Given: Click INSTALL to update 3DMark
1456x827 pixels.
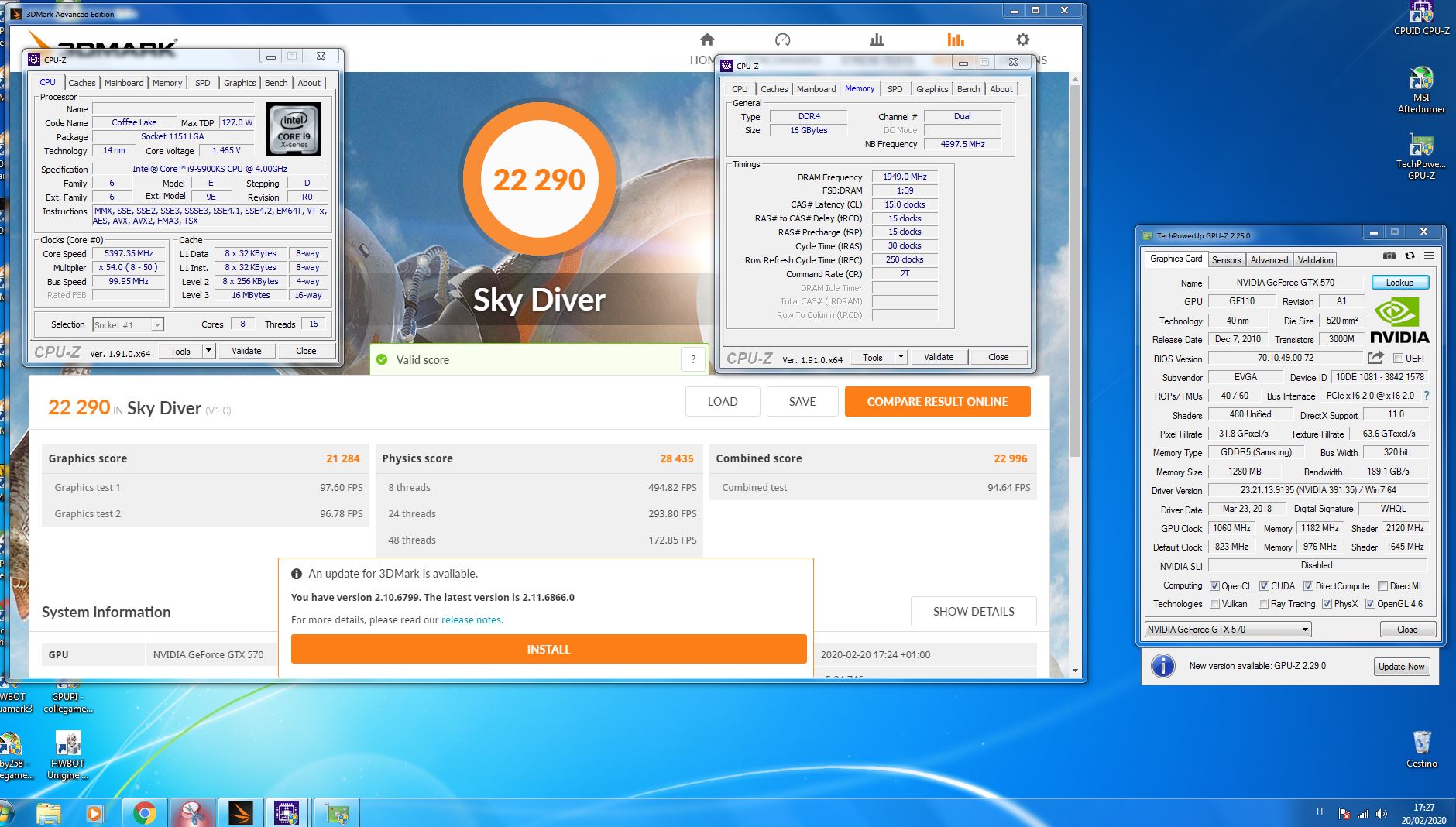Looking at the screenshot, I should tap(548, 649).
